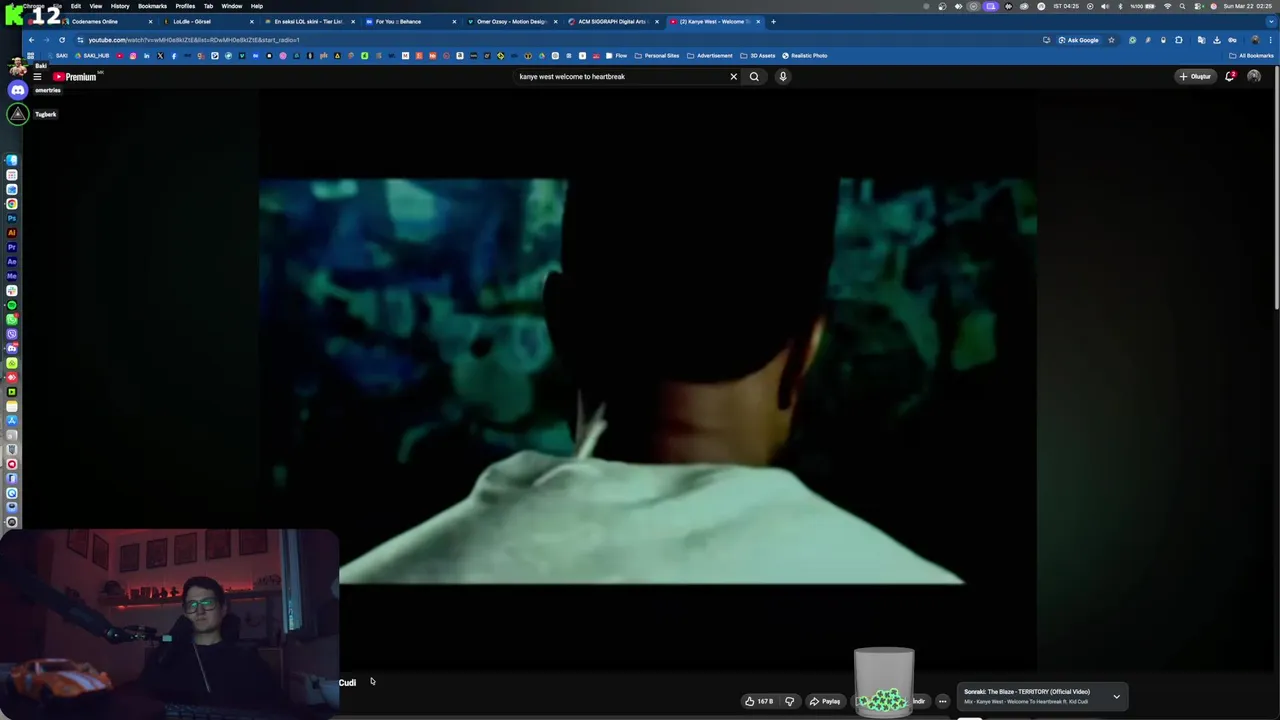
Task: Launch Premiere Pro from the dock
Action: 12,247
